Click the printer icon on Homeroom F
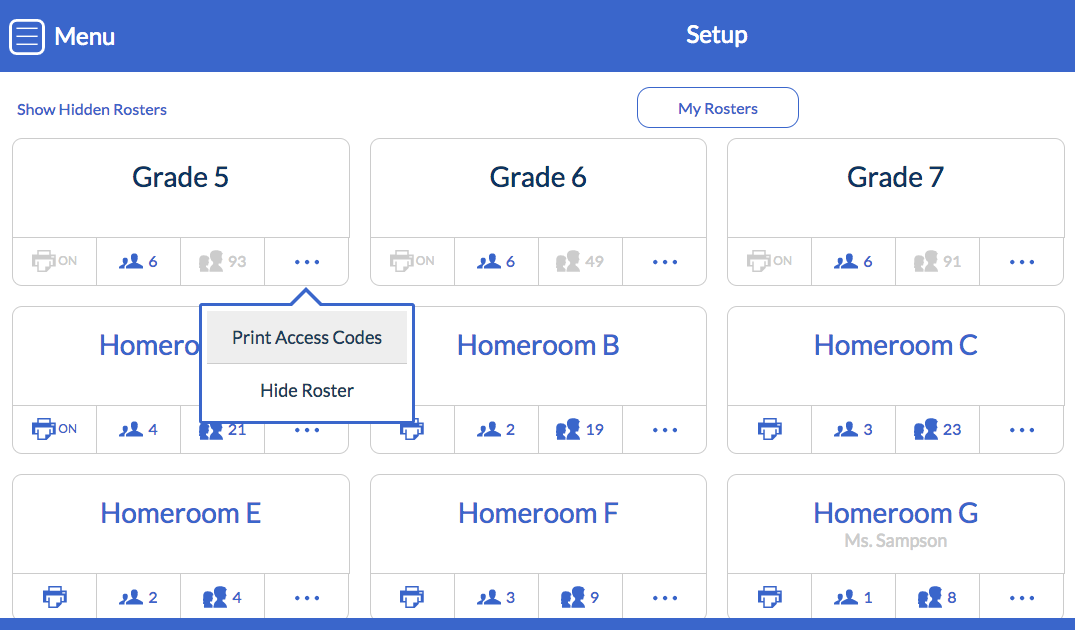Screen dimensions: 1075x630 pos(412,597)
